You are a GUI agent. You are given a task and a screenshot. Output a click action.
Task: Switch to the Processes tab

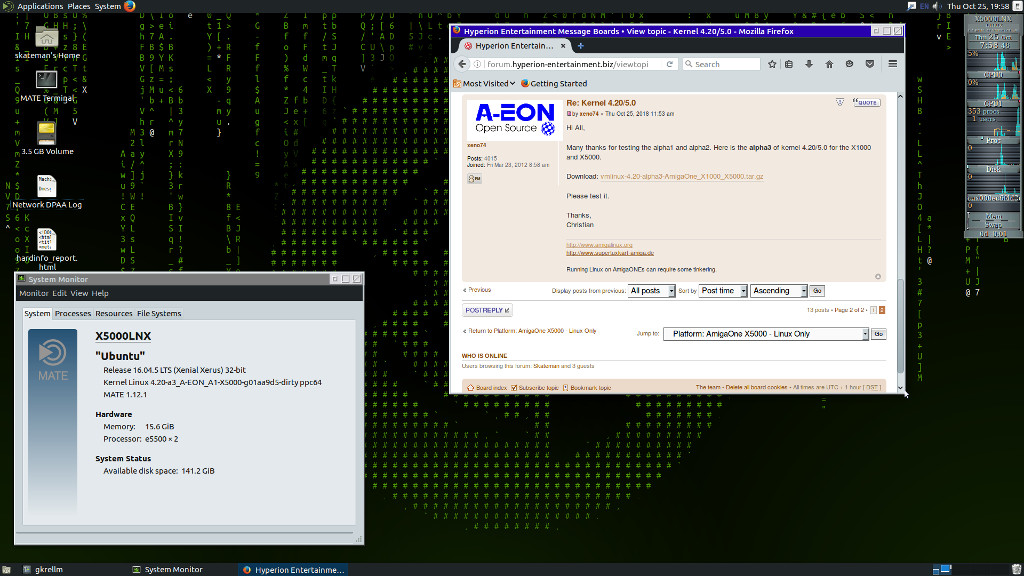[x=72, y=313]
